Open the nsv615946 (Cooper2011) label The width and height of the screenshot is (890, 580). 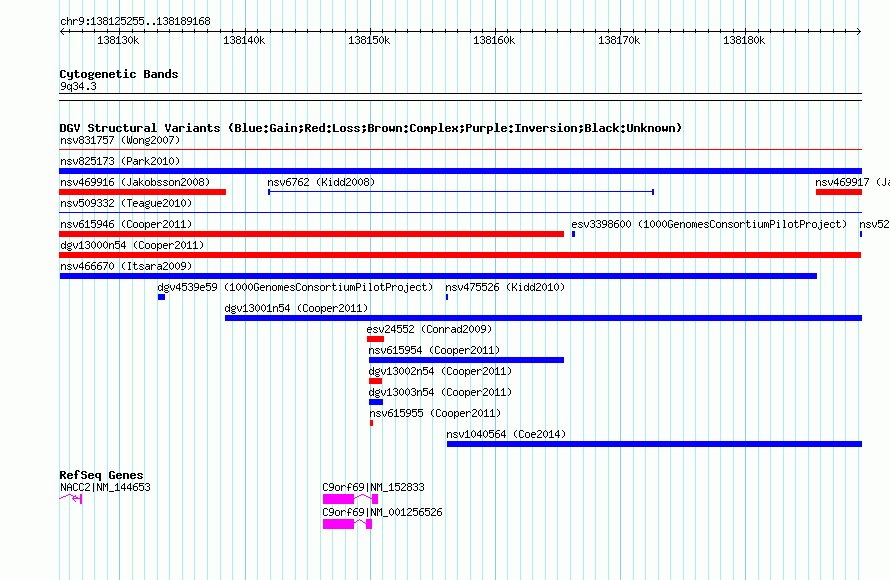(x=126, y=224)
